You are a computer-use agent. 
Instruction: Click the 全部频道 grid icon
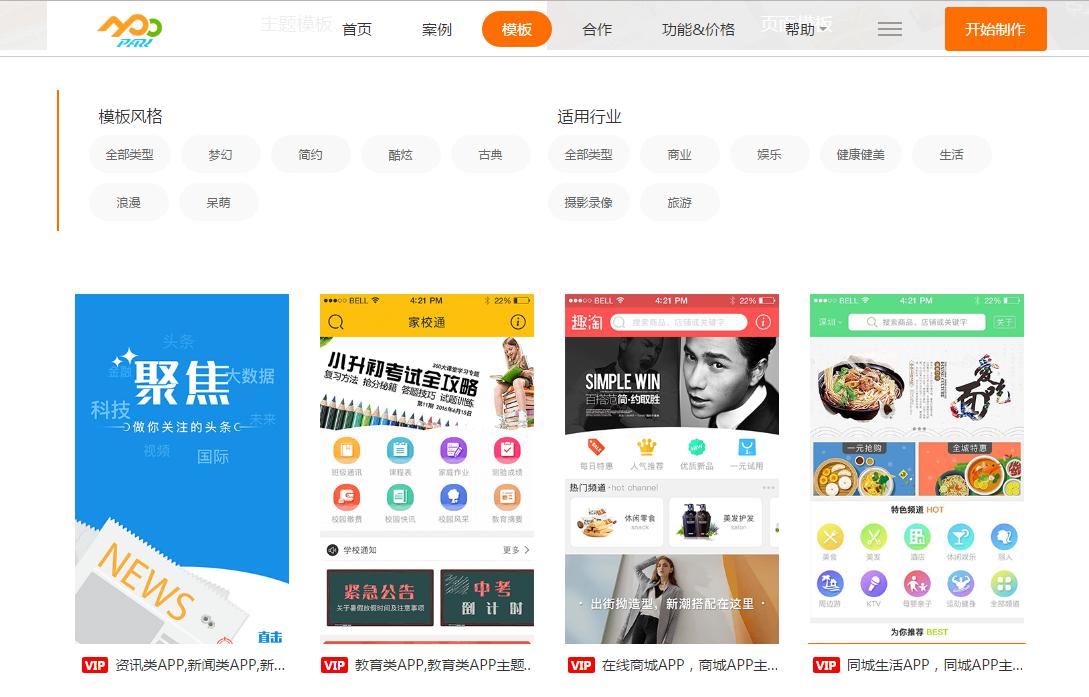coord(1003,584)
